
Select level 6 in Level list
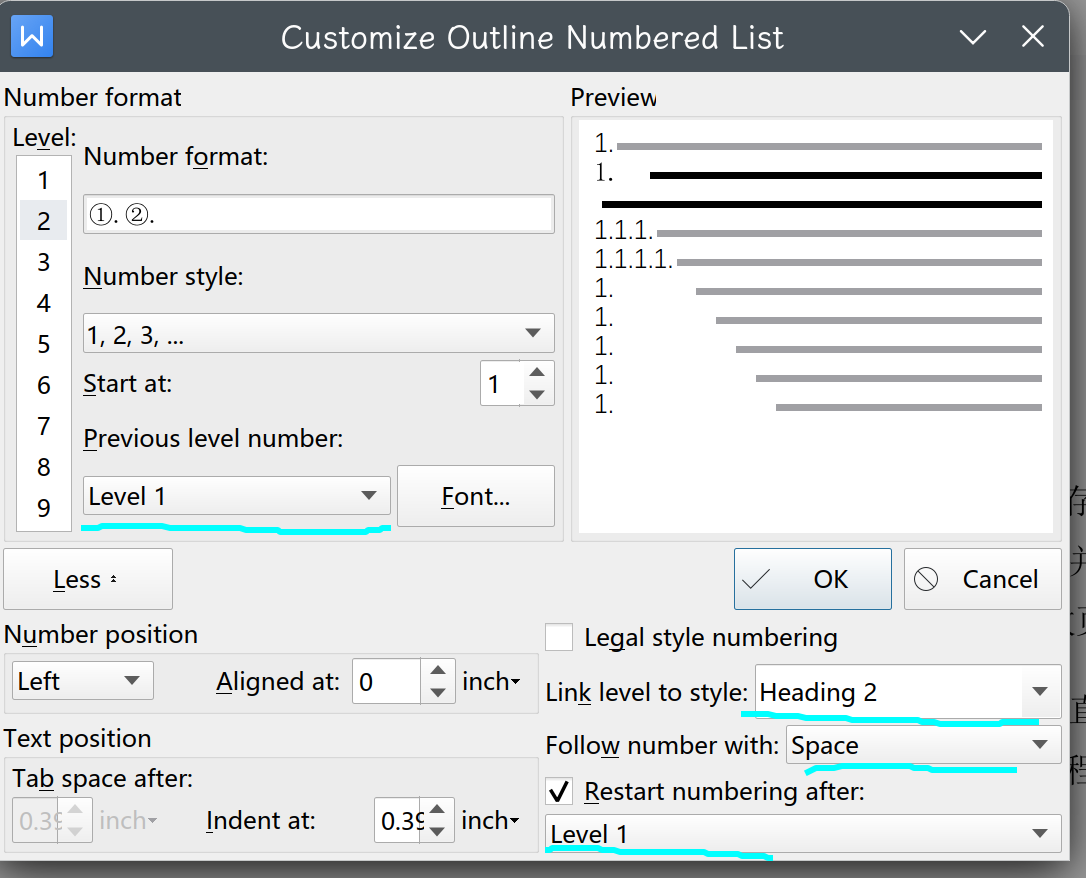pyautogui.click(x=44, y=384)
